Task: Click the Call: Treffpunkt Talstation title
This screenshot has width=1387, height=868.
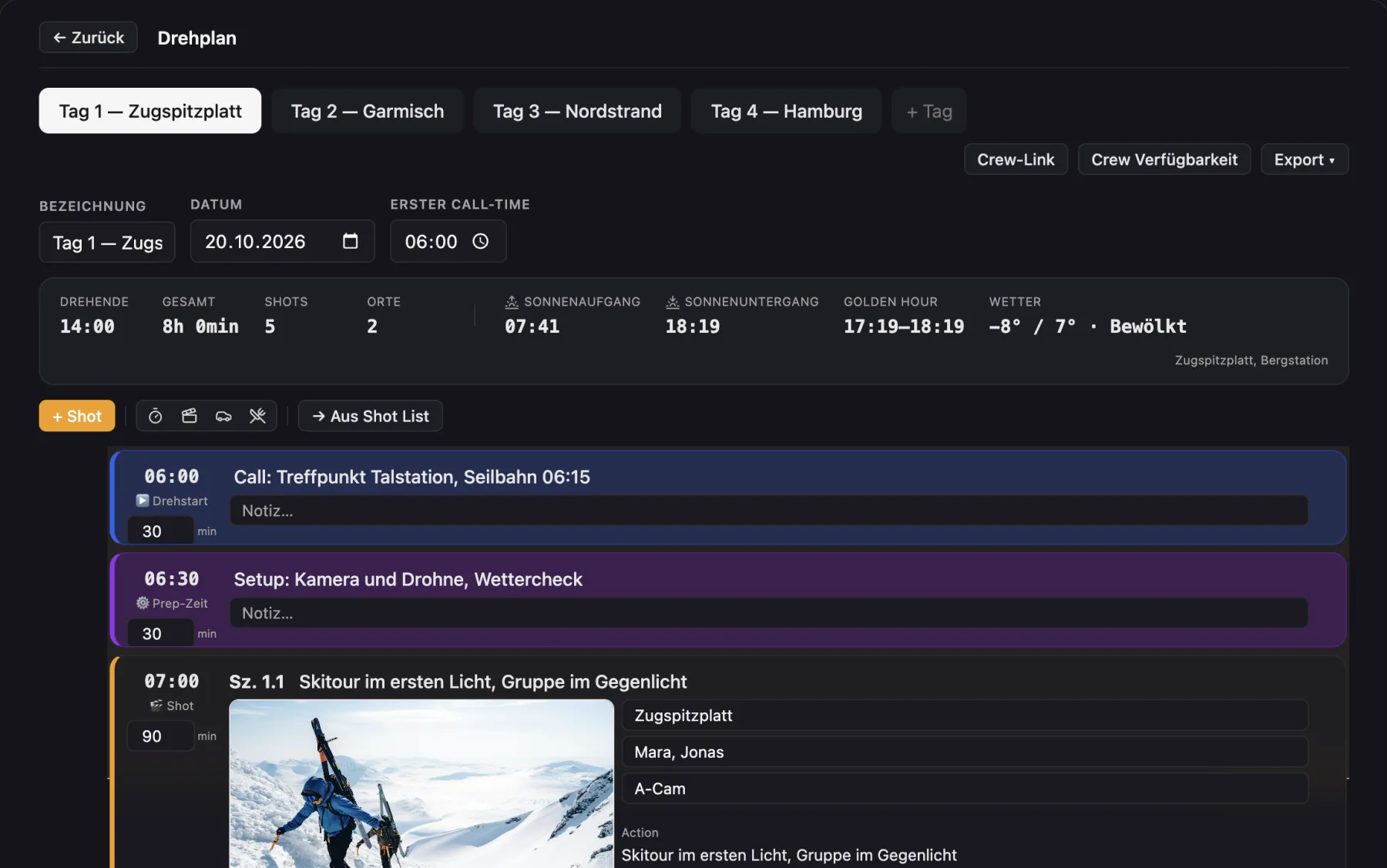Action: tap(411, 477)
